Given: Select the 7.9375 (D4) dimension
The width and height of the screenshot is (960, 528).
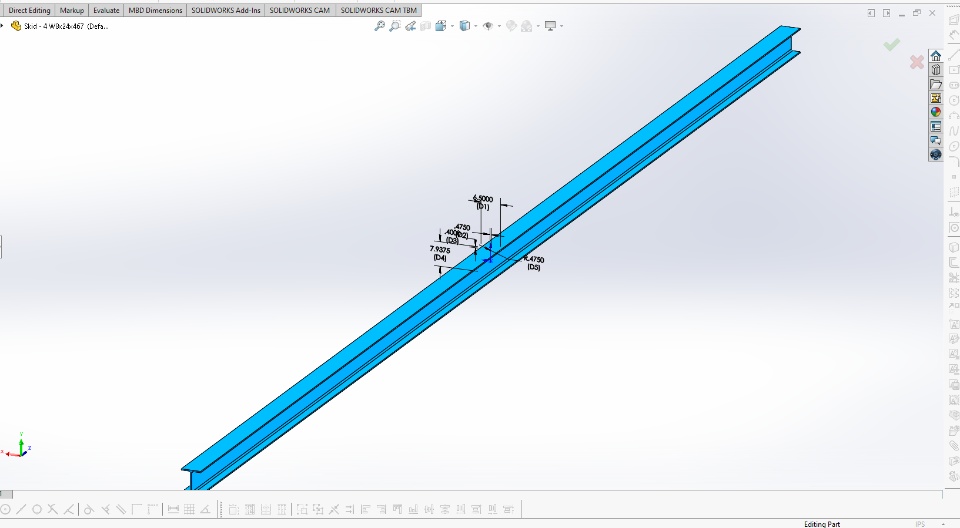Looking at the screenshot, I should click(440, 254).
